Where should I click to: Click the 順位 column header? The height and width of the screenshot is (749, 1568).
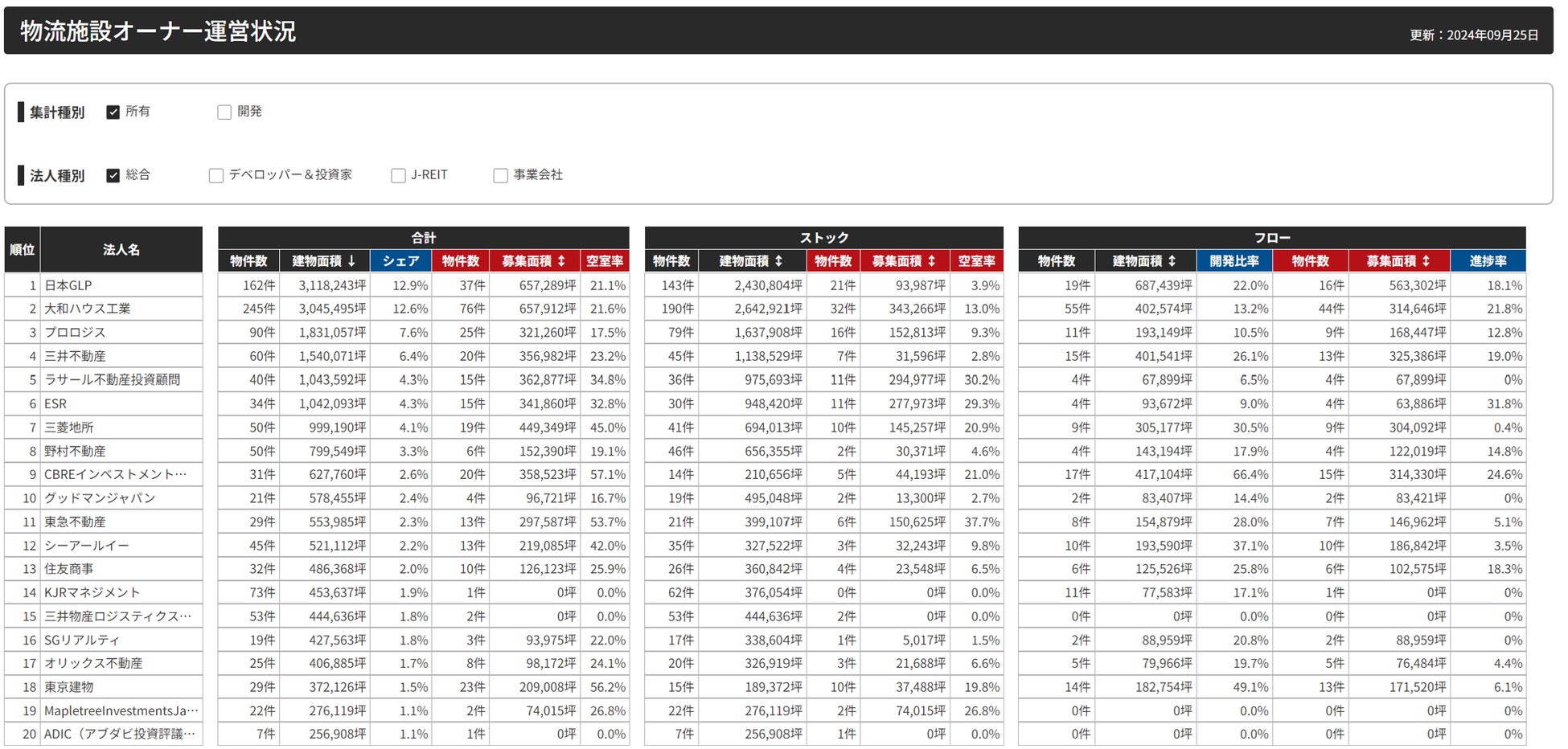tap(23, 250)
